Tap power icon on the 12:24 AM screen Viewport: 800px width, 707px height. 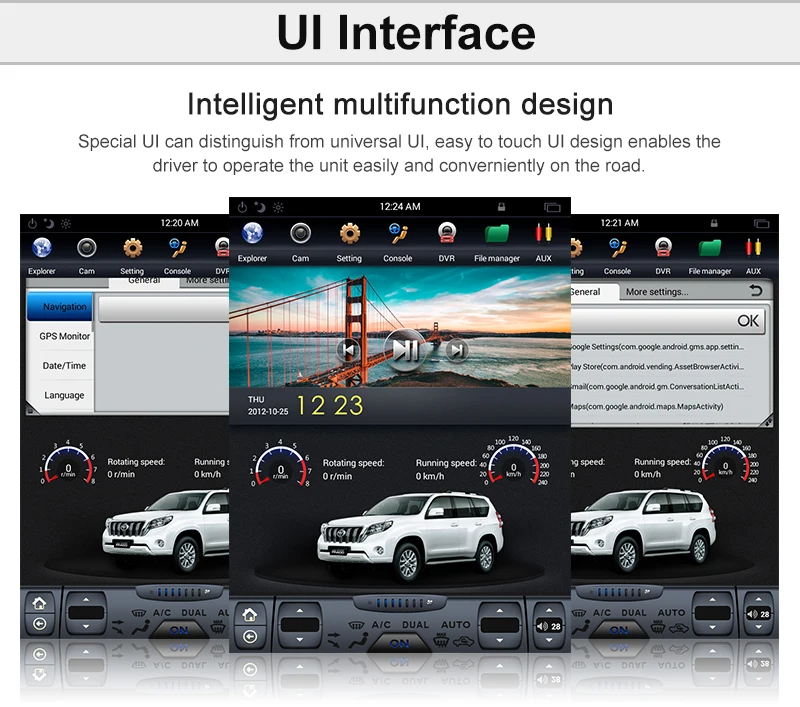point(242,207)
